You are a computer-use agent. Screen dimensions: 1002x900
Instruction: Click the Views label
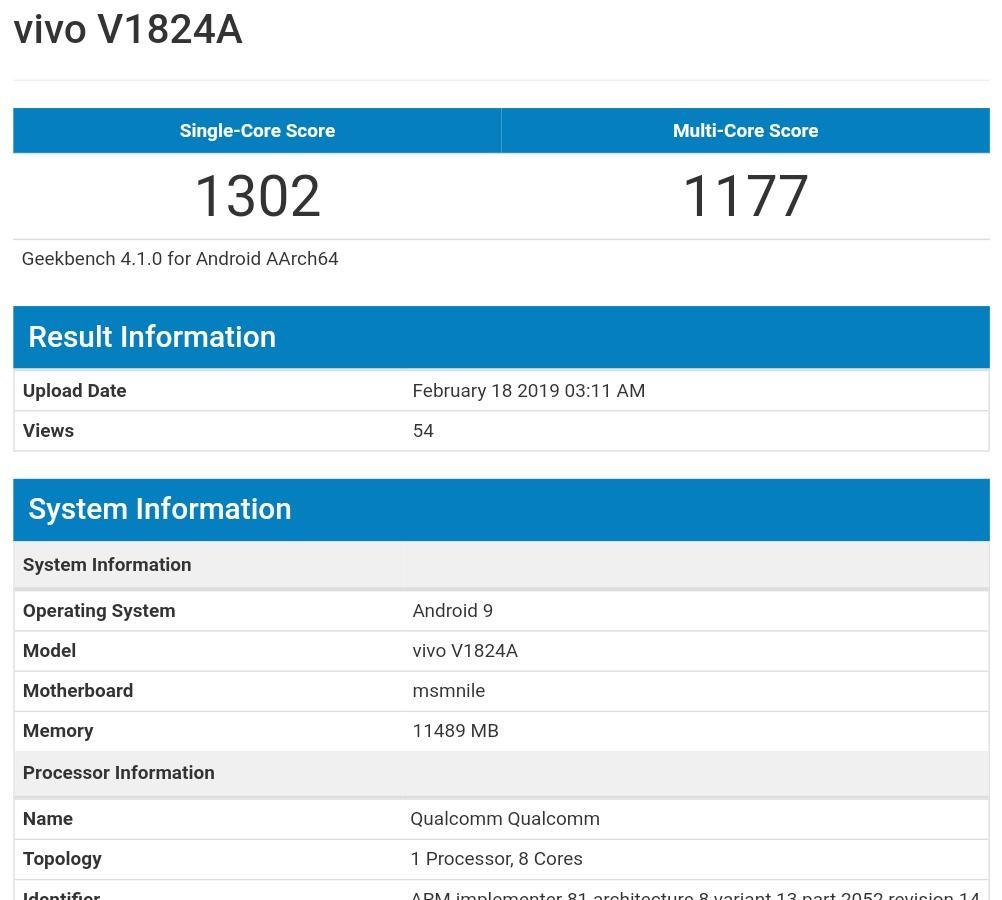click(x=49, y=431)
